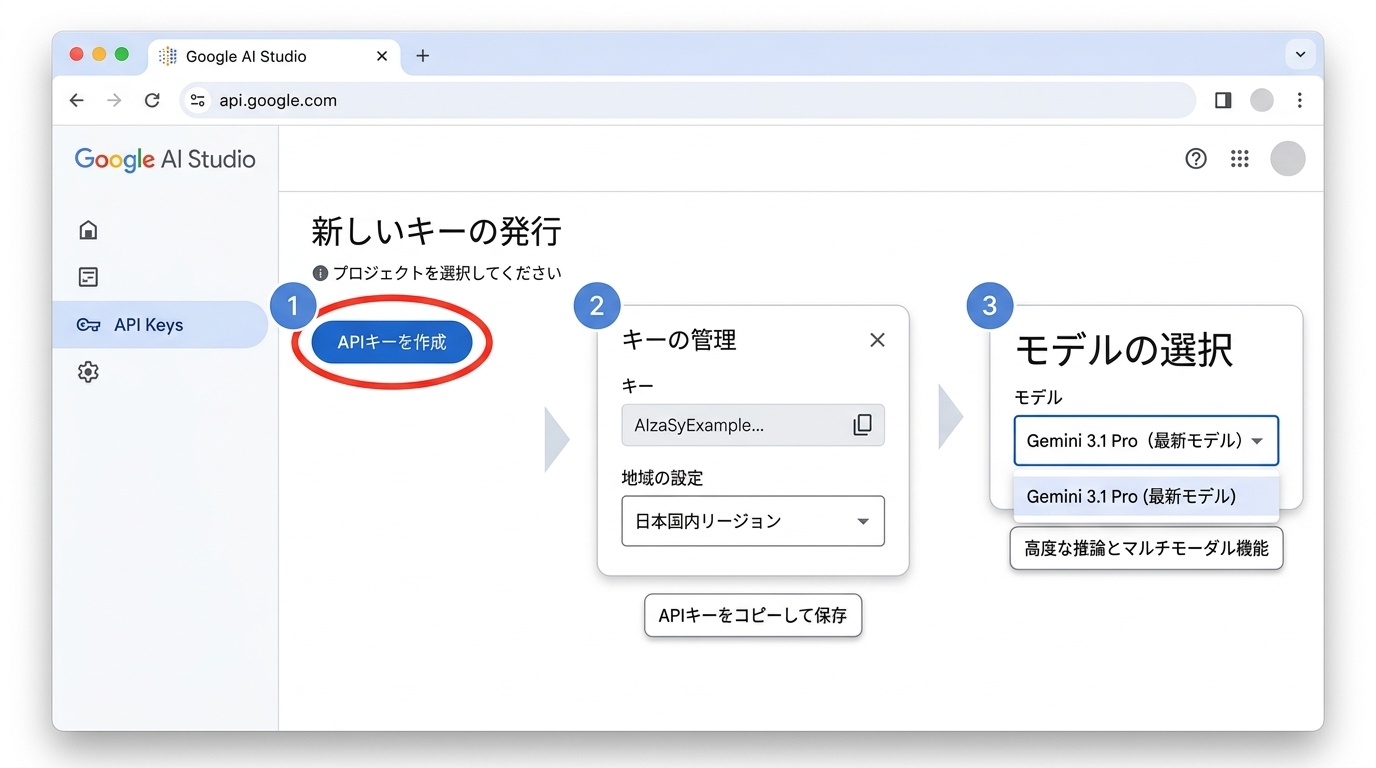1376x768 pixels.
Task: Click the account avatar in the top right
Action: 1288,158
